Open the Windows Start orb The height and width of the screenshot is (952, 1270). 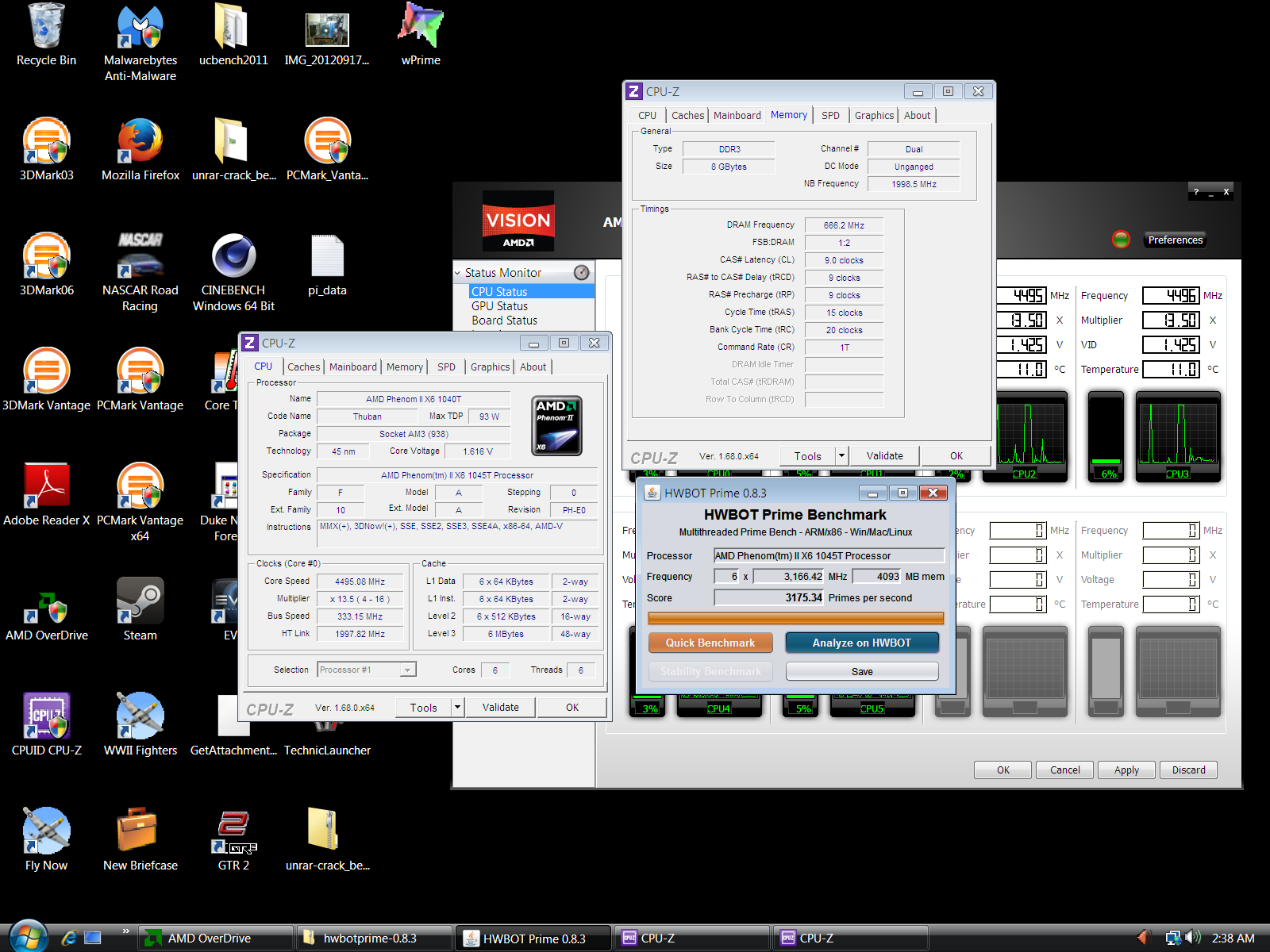click(28, 937)
